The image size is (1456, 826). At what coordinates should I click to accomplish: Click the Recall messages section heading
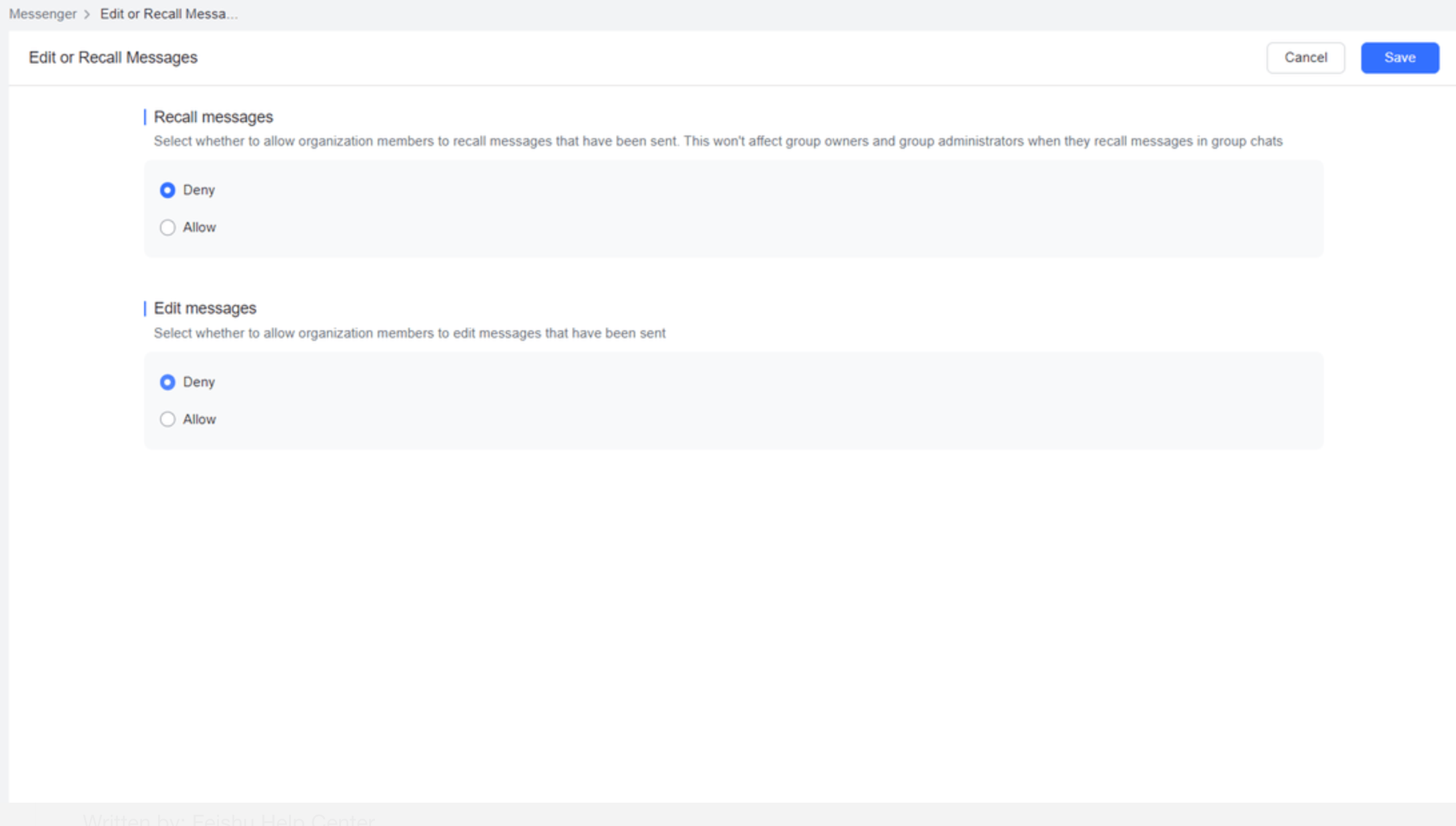(213, 117)
